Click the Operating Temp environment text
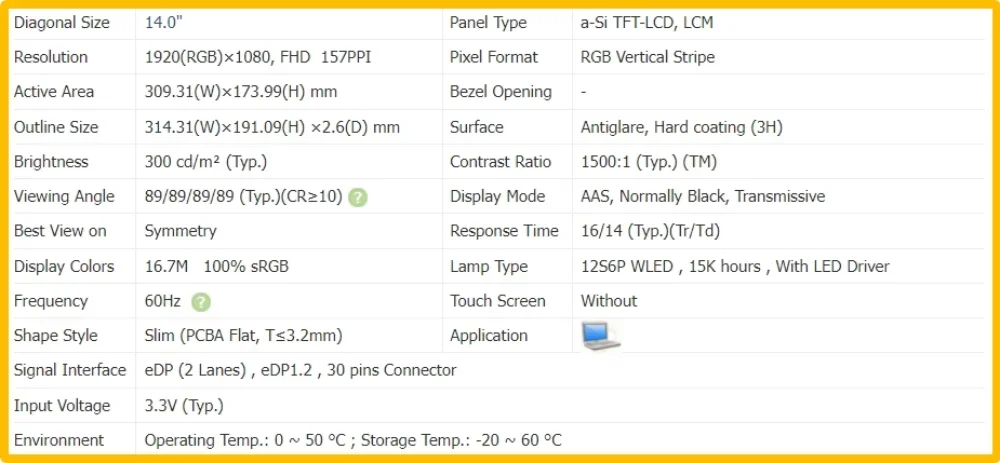Screen dimensions: 1000x463 352,440
